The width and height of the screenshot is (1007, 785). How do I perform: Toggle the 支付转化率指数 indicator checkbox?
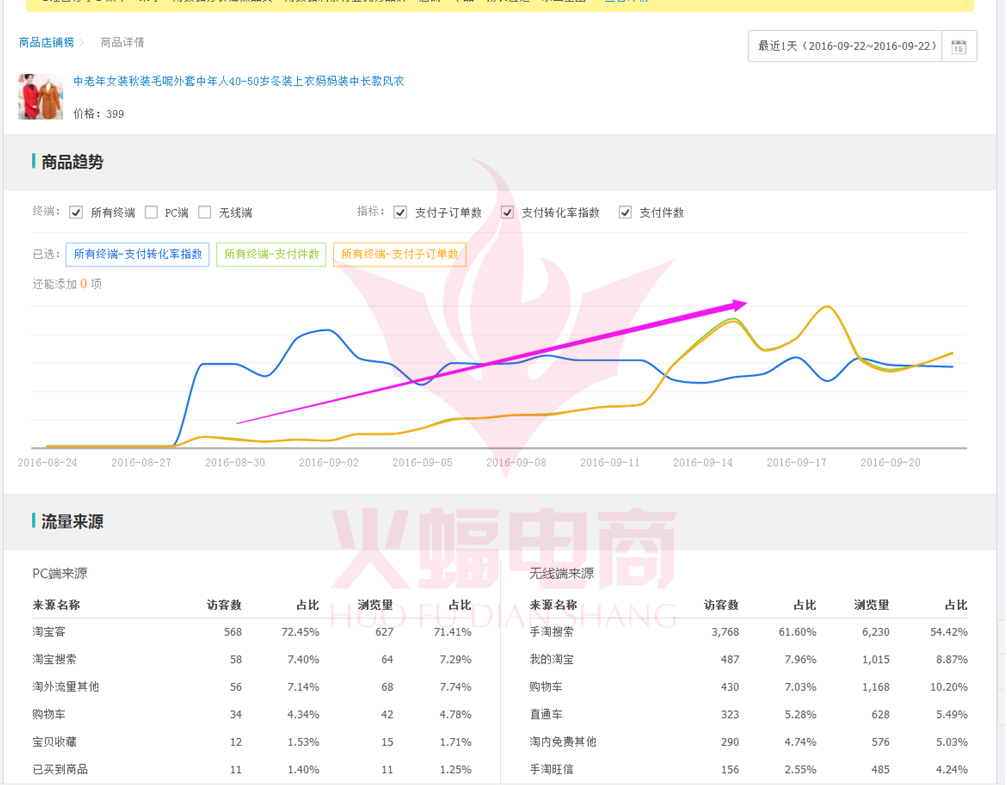pyautogui.click(x=507, y=213)
